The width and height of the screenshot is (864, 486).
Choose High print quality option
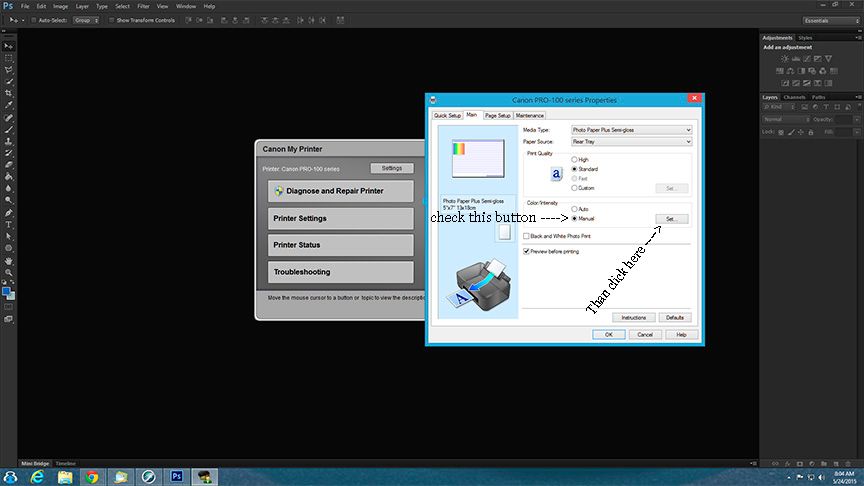coord(574,159)
